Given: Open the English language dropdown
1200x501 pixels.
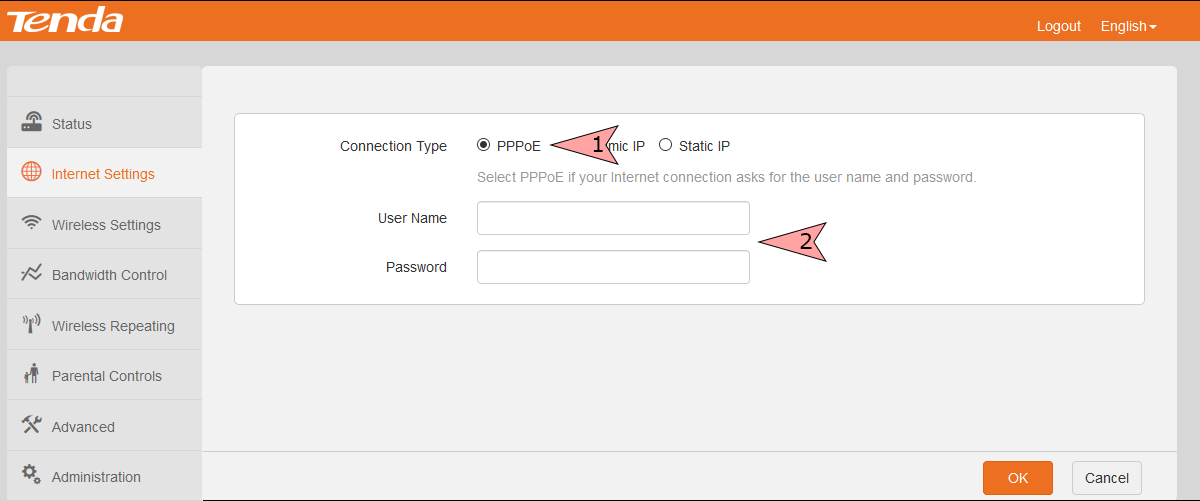Looking at the screenshot, I should [x=1128, y=26].
